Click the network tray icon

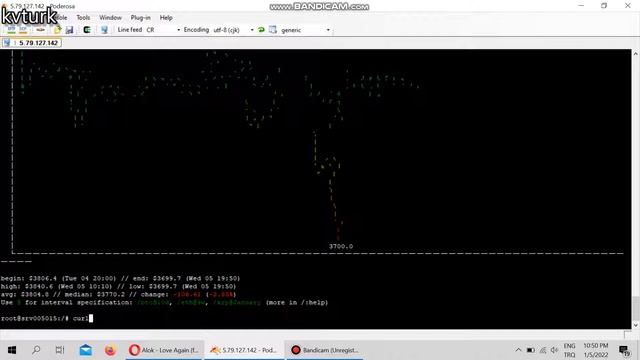point(542,350)
